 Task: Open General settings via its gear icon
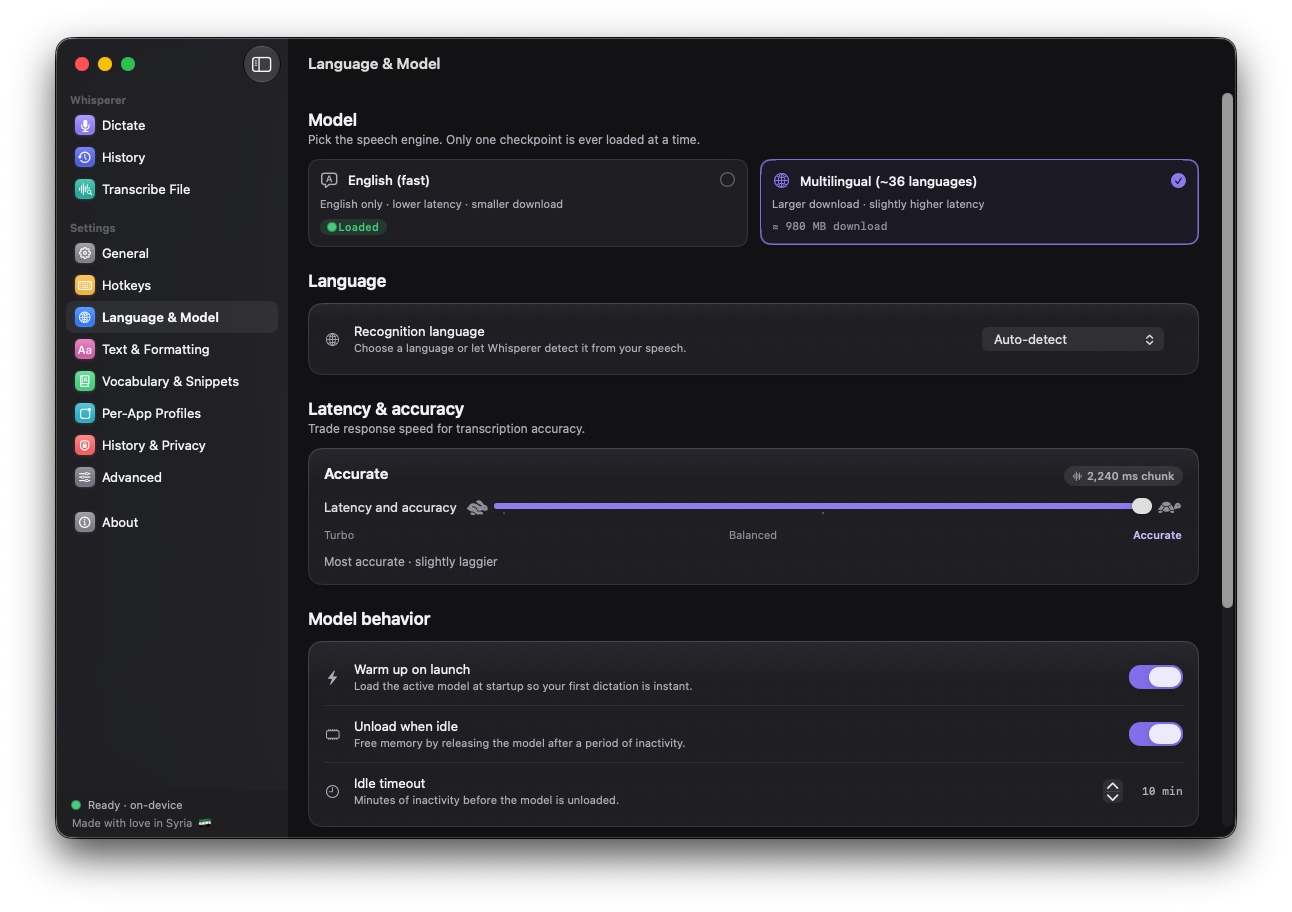[x=85, y=253]
